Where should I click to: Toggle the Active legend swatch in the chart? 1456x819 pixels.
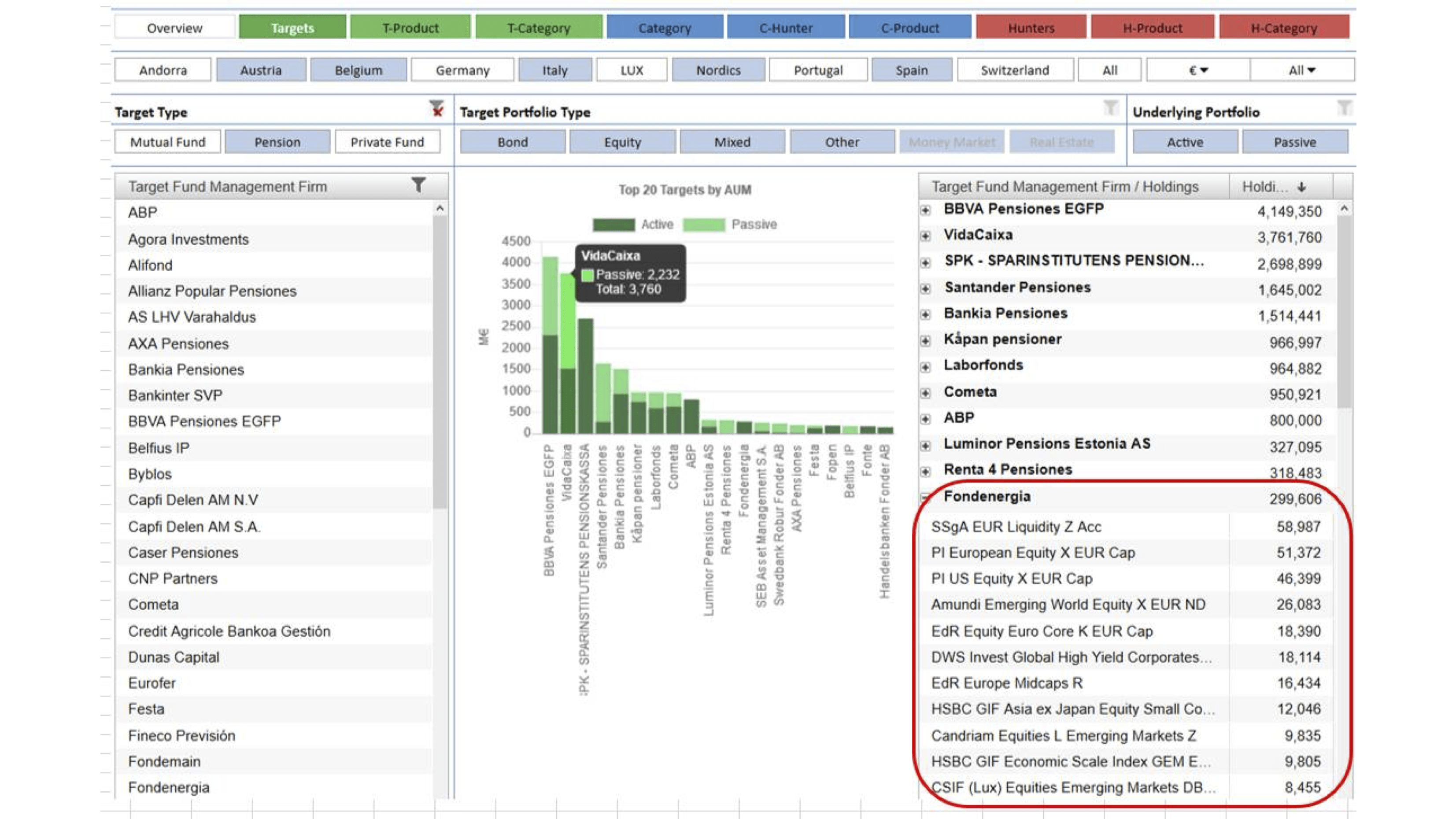coord(613,225)
